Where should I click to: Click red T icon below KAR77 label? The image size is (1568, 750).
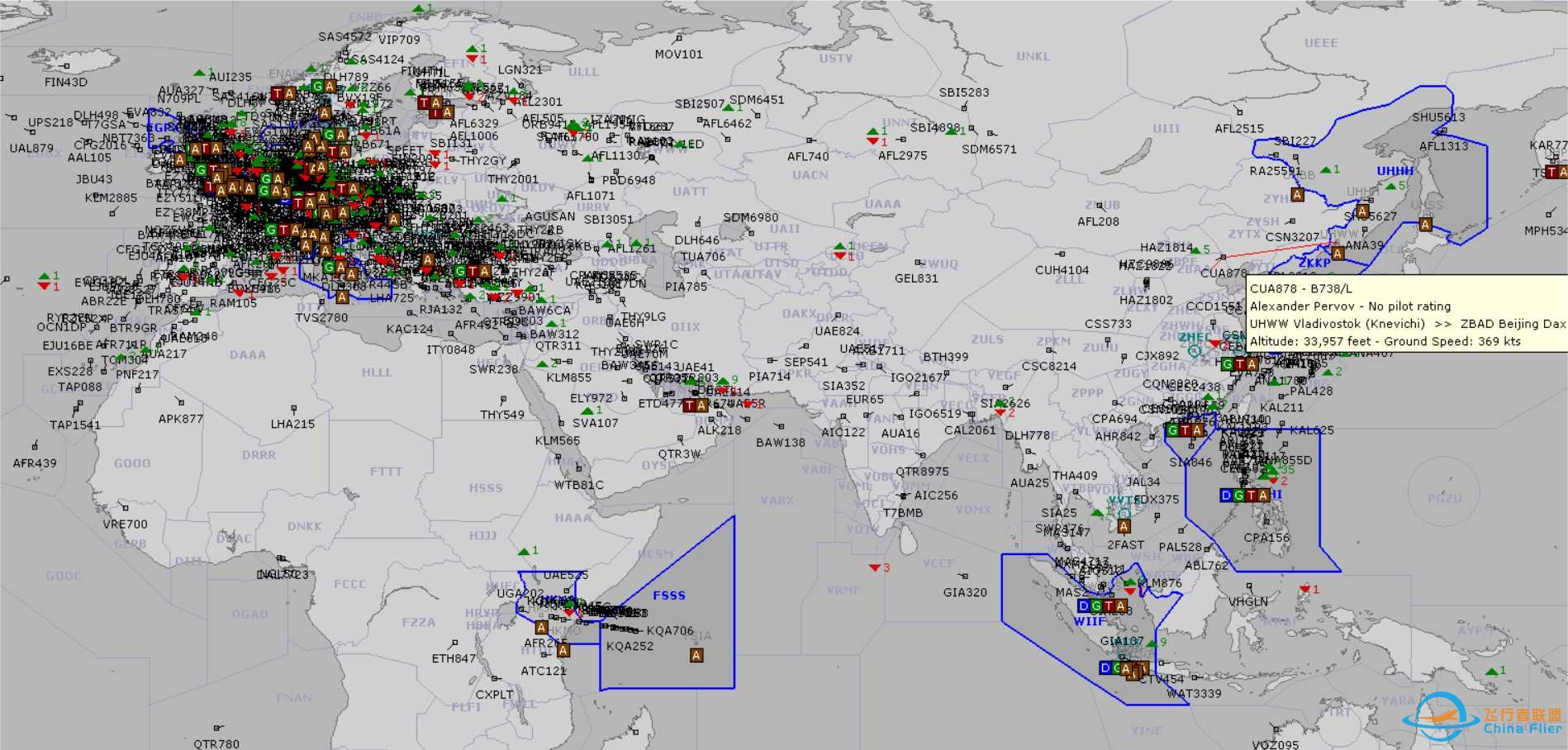coord(1551,172)
